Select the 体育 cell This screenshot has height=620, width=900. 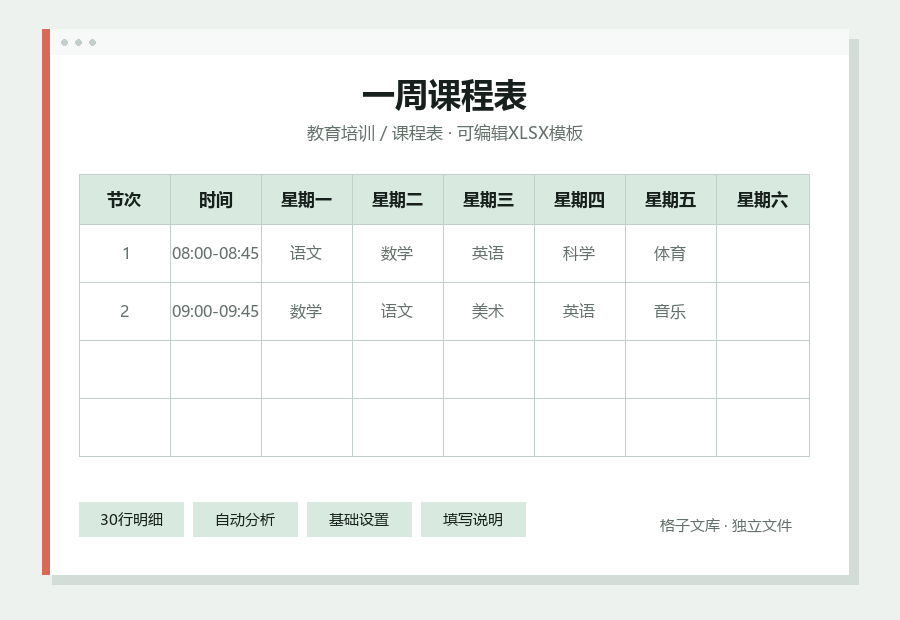tap(670, 253)
